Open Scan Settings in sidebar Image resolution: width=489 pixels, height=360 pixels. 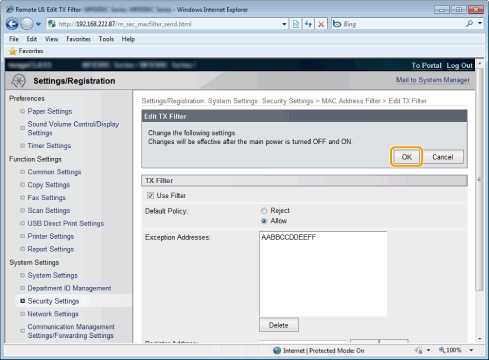pos(49,211)
